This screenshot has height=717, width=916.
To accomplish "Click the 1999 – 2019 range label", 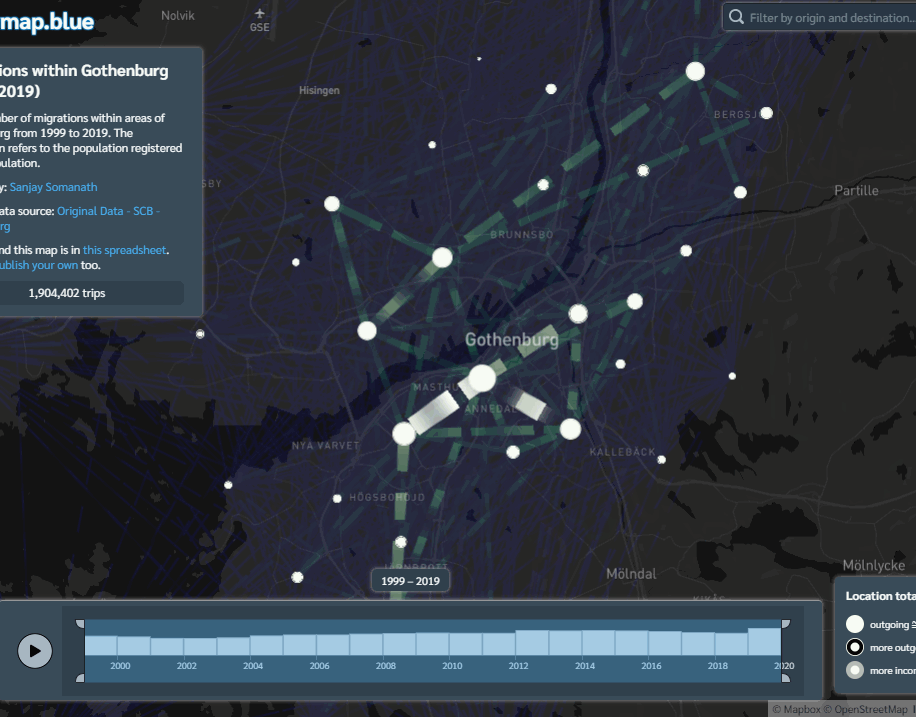I will click(410, 581).
